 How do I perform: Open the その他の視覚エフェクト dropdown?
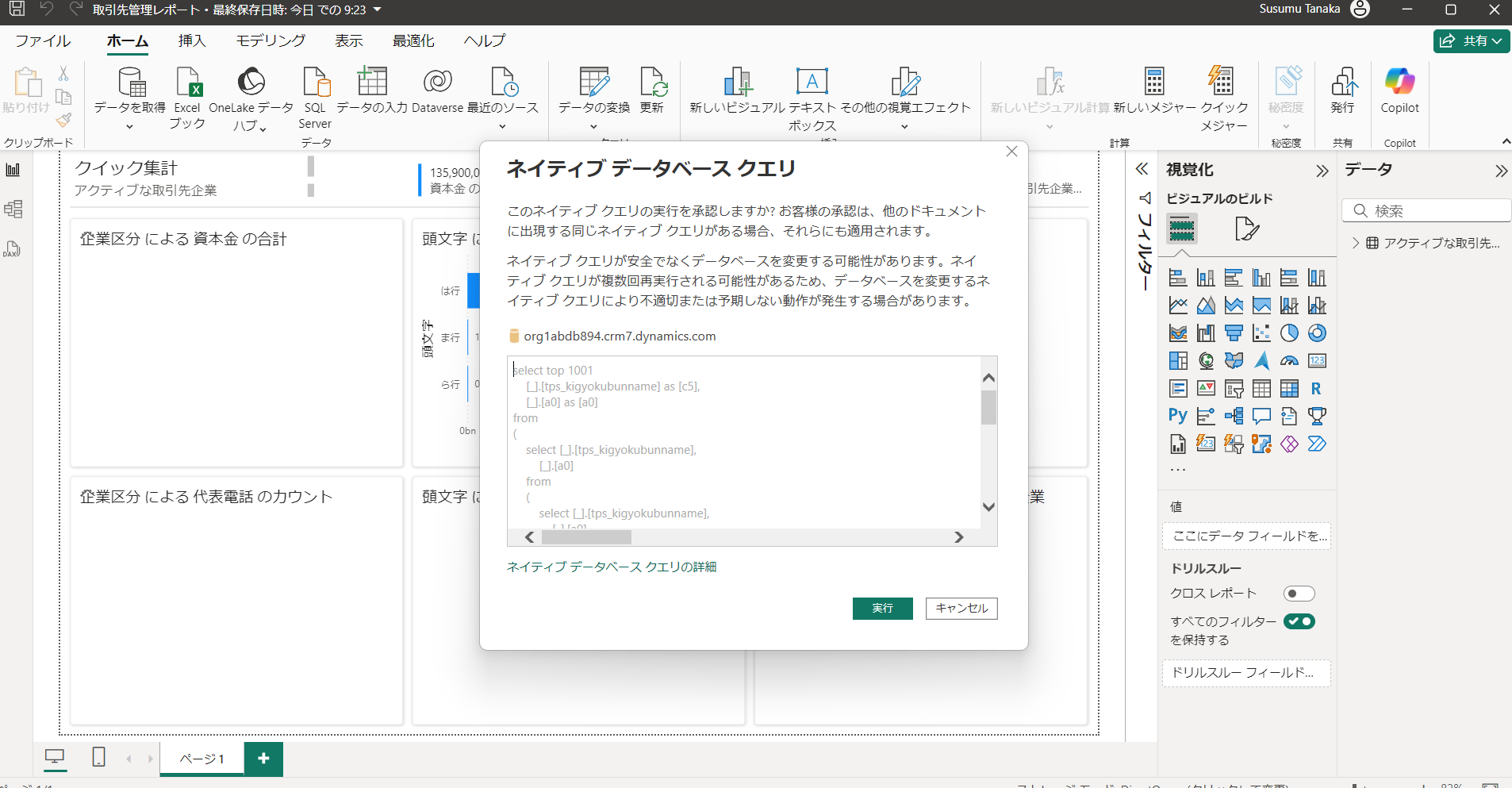coord(904,127)
